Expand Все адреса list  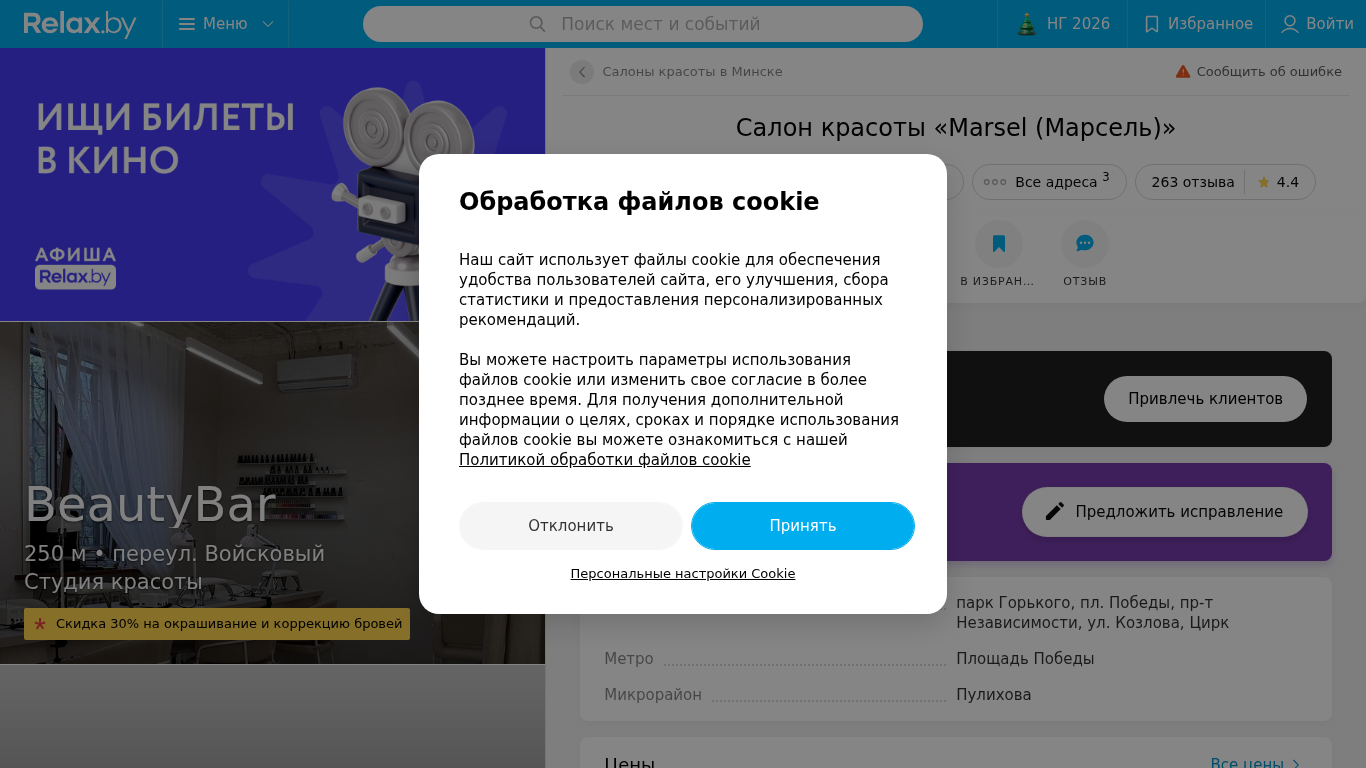tap(1049, 182)
